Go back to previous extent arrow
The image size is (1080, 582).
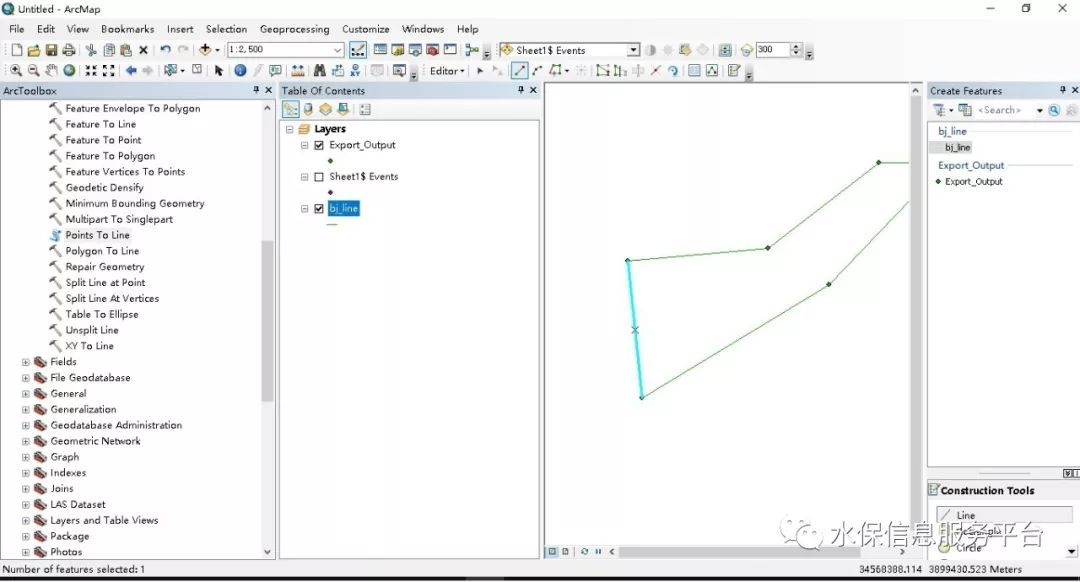click(130, 70)
